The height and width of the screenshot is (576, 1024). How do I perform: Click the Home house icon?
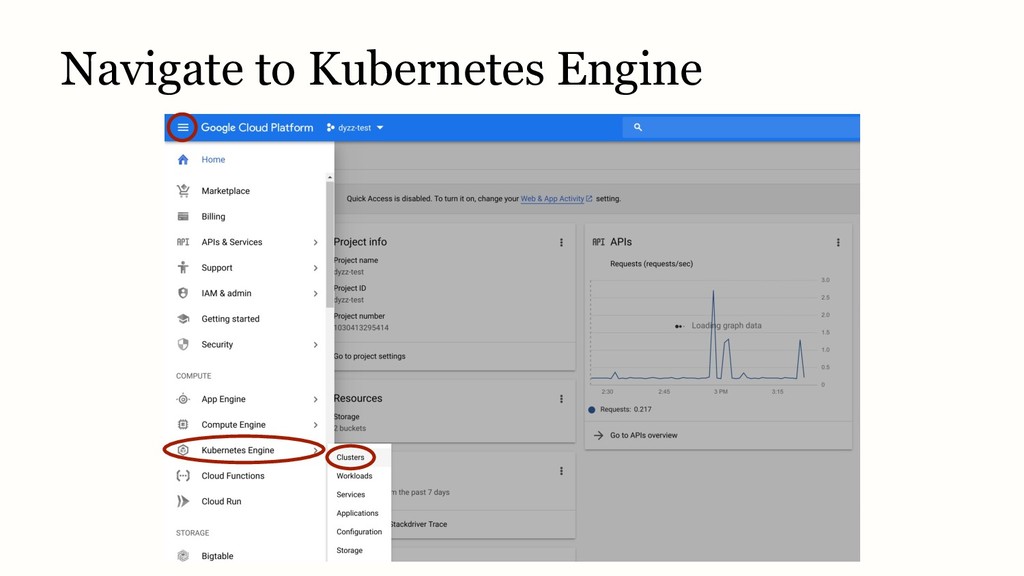point(183,159)
